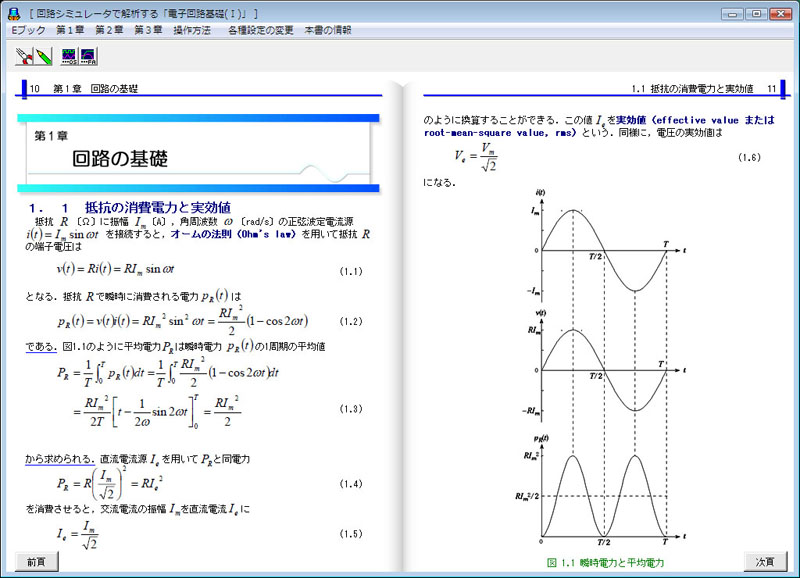Click equation number (1.5)
The image size is (800, 578).
click(x=351, y=534)
